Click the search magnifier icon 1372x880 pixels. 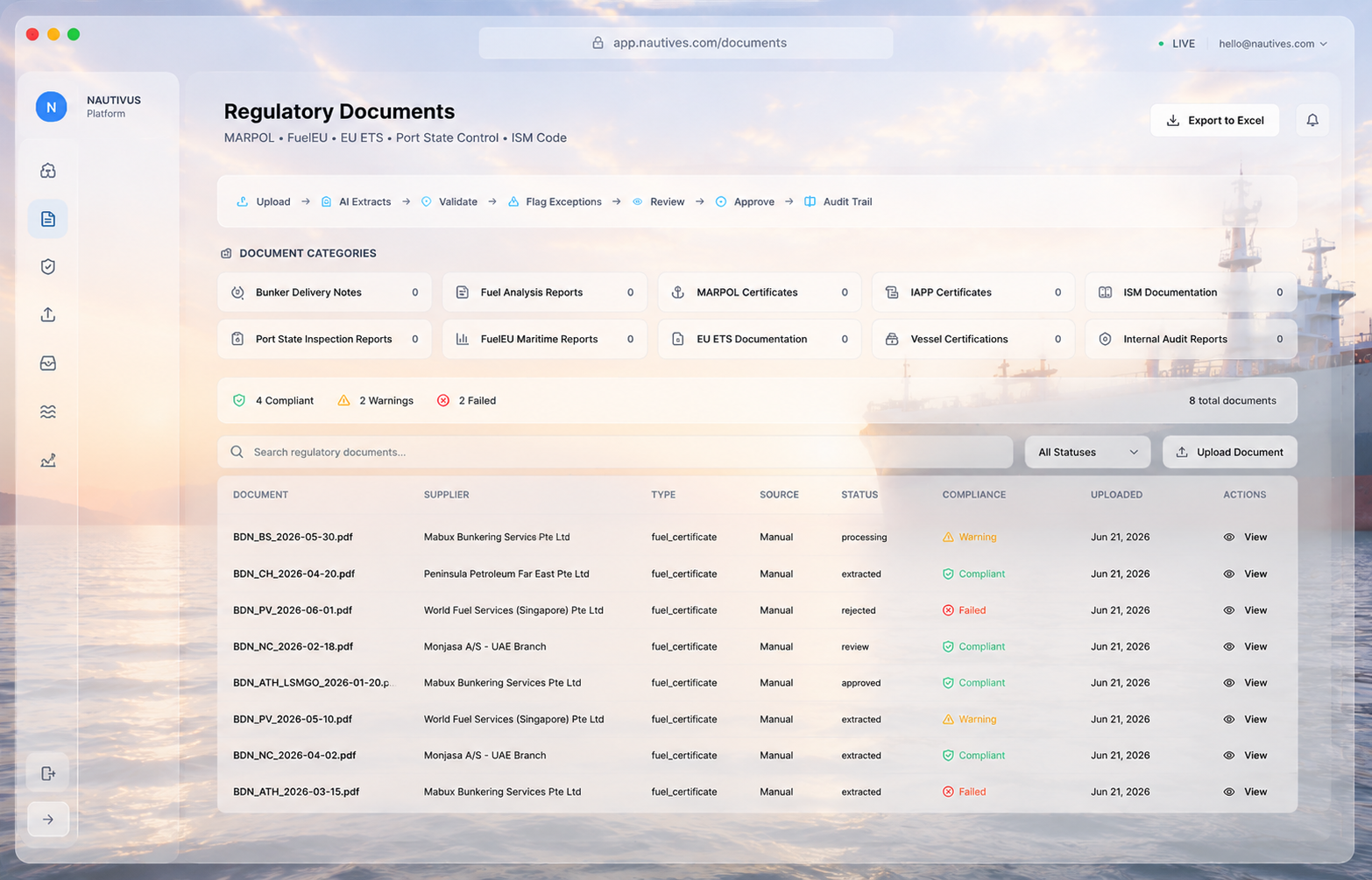click(x=237, y=452)
